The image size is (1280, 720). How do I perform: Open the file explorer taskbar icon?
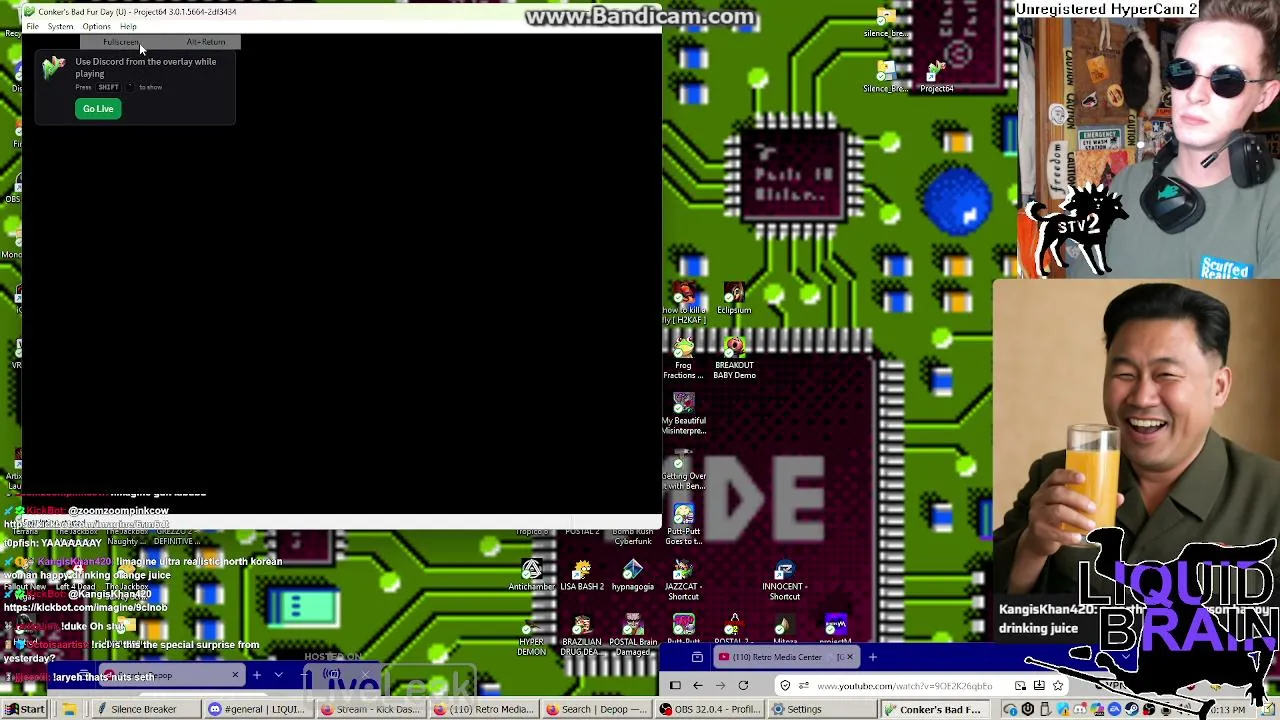pos(69,709)
